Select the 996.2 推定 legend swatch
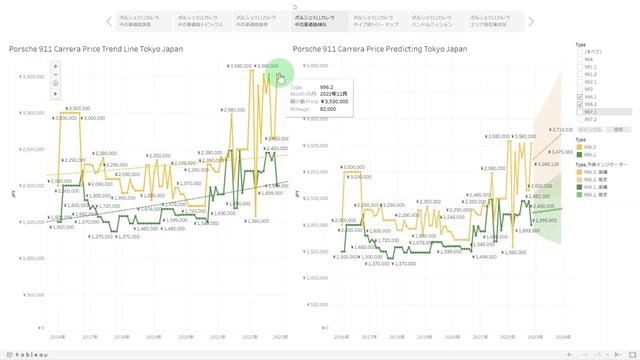 pyautogui.click(x=579, y=180)
